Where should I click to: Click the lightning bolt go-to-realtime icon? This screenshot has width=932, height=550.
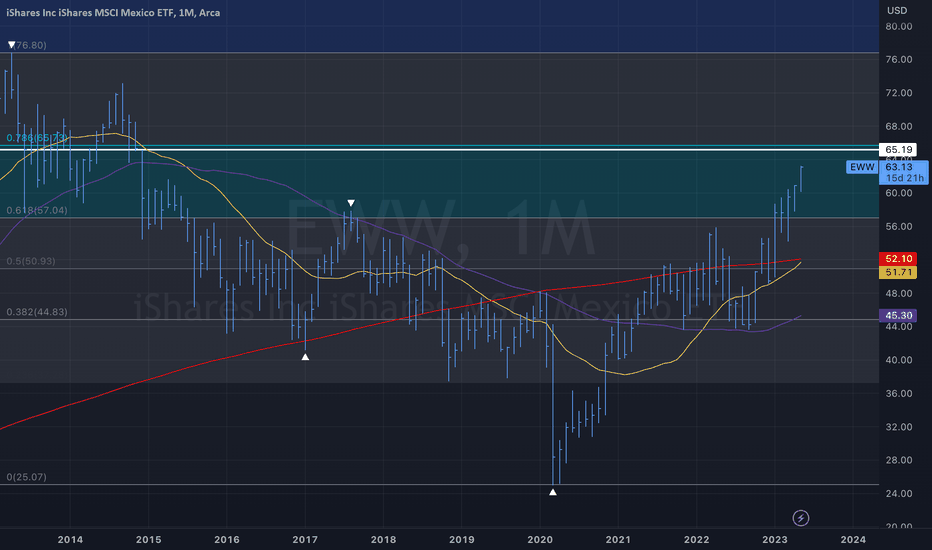pos(801,518)
